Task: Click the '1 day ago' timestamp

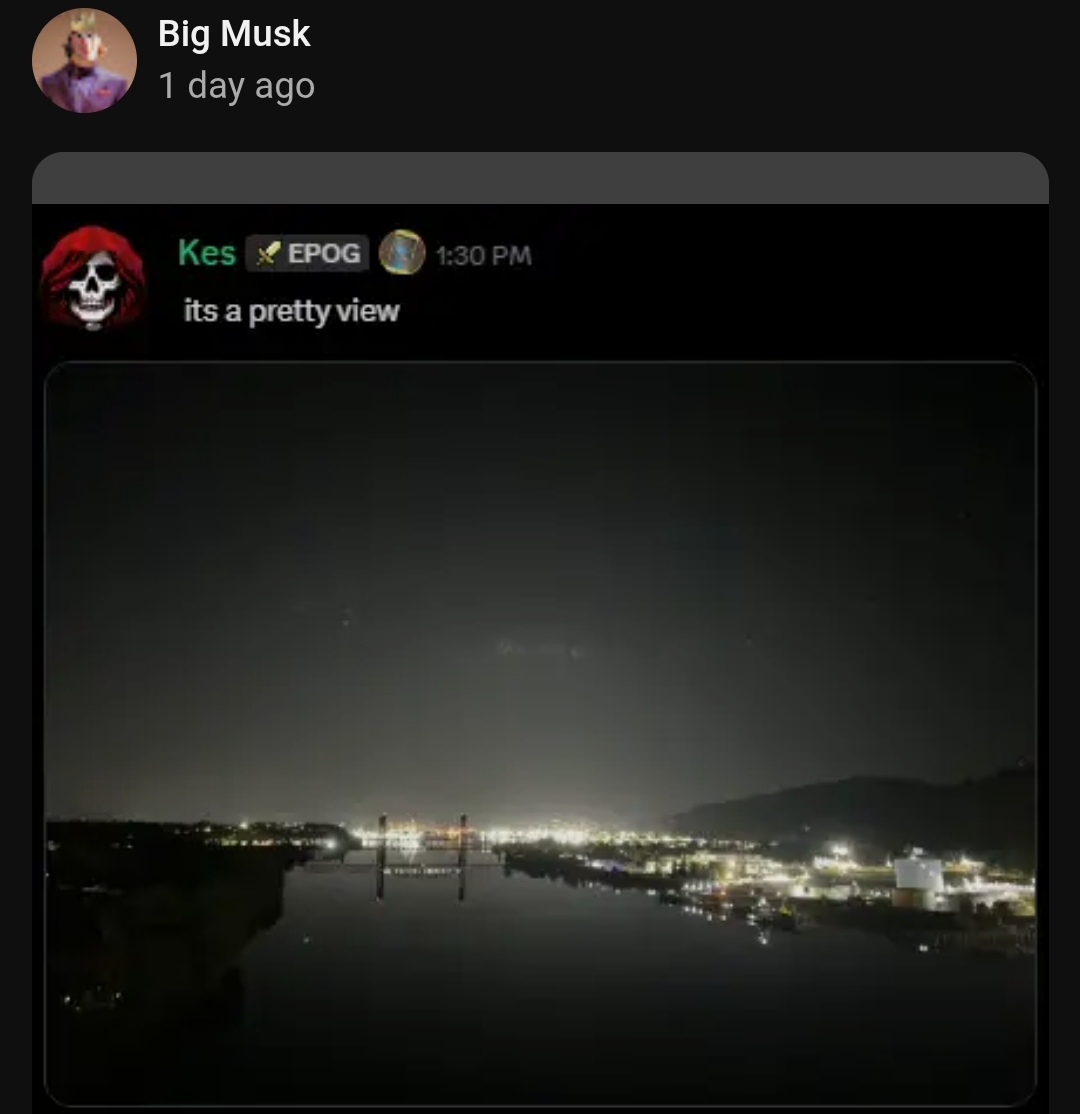Action: pos(237,86)
